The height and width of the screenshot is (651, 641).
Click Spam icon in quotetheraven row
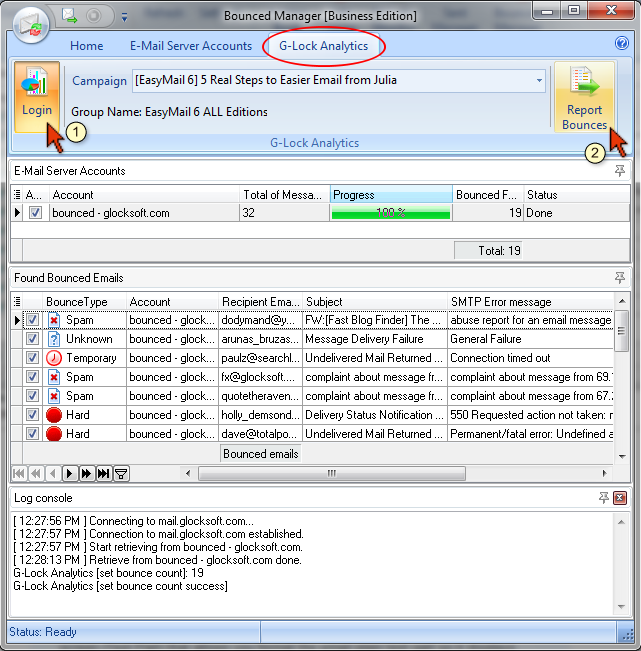click(54, 396)
